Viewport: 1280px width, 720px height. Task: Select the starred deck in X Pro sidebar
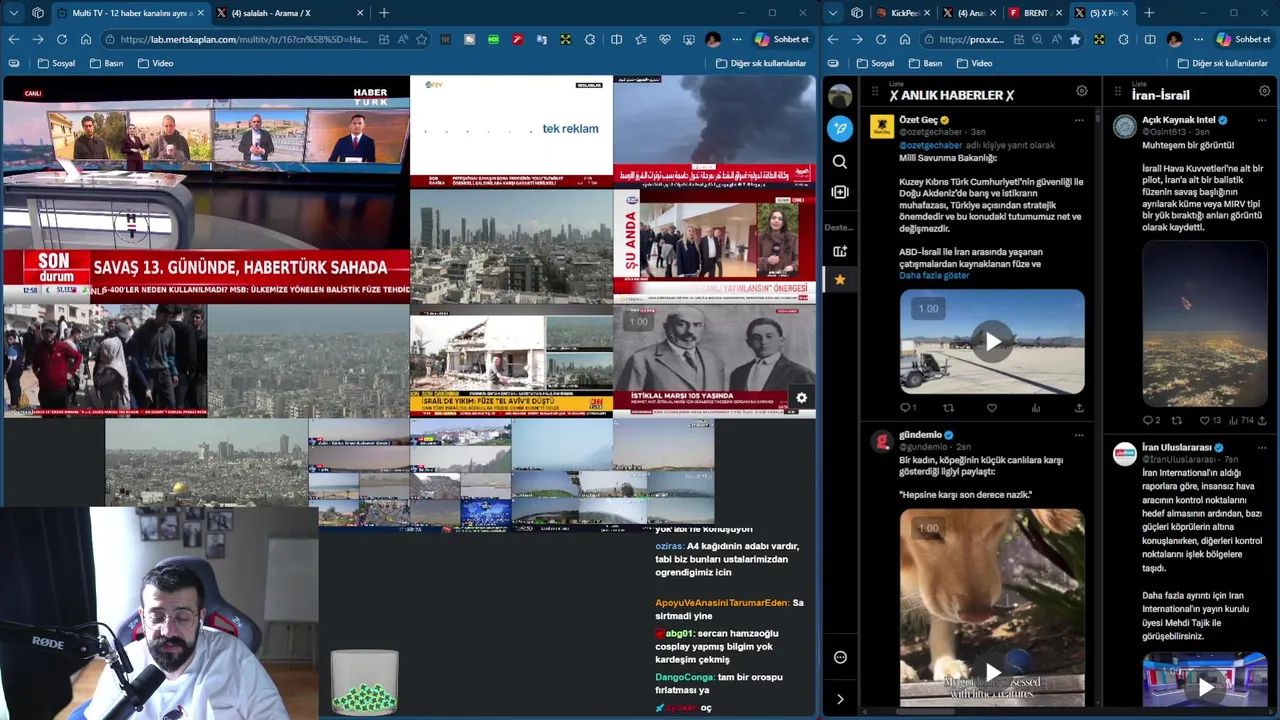[840, 280]
